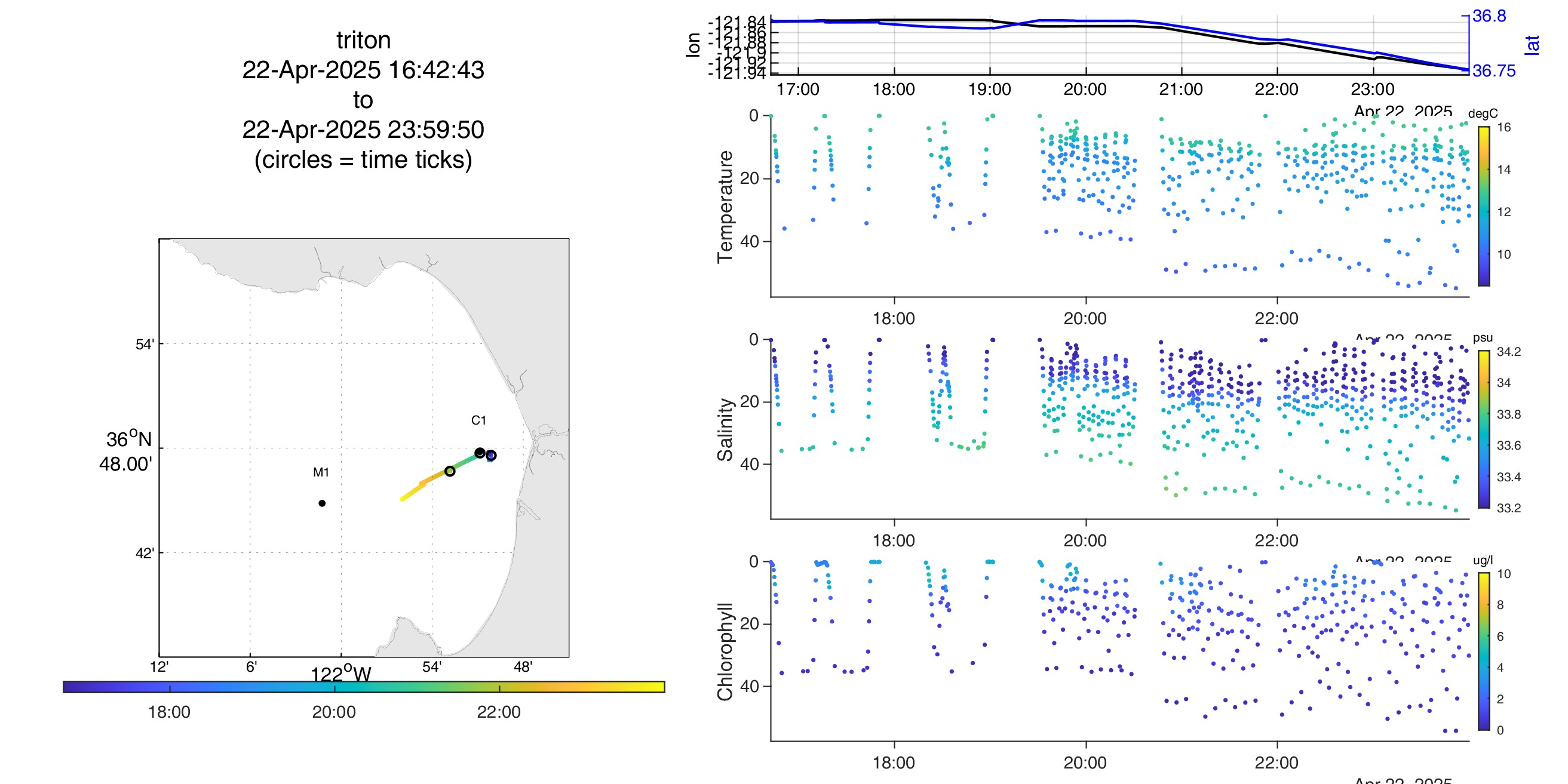Viewport: 1568px width, 784px height.
Task: Click the blue "lat" axis label
Action: pyautogui.click(x=1532, y=44)
